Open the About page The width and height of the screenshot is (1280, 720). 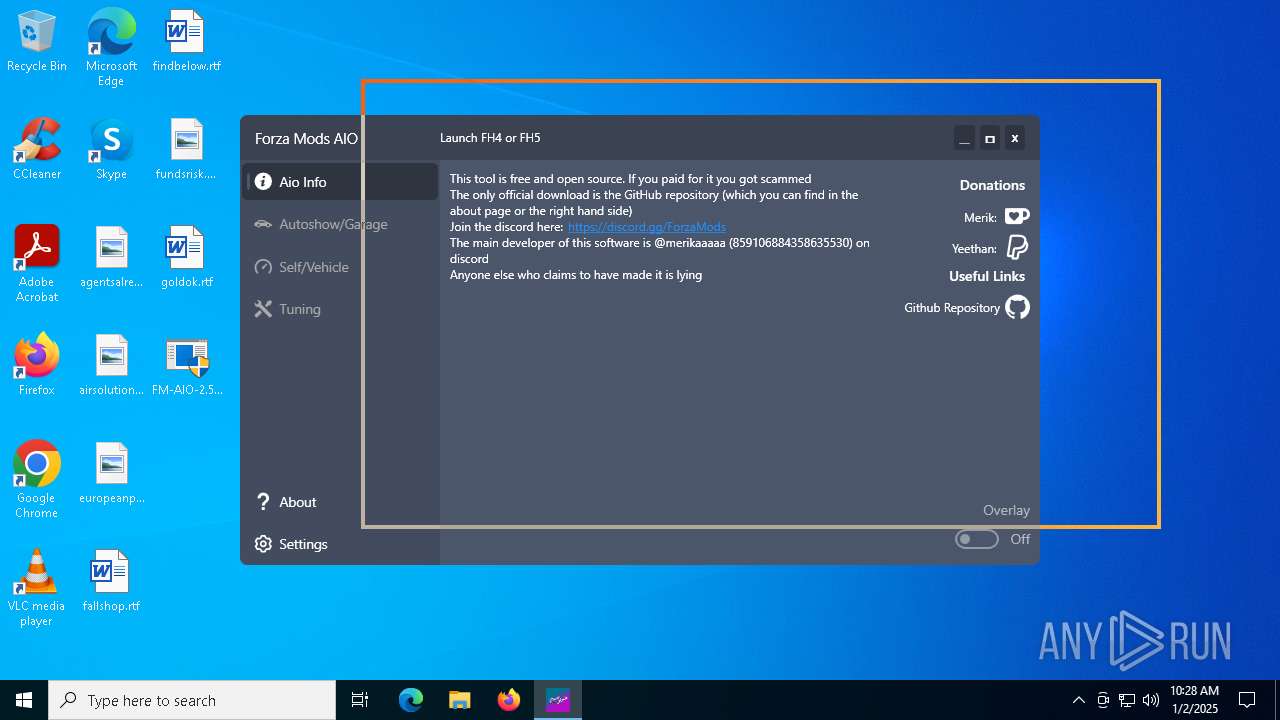340,502
